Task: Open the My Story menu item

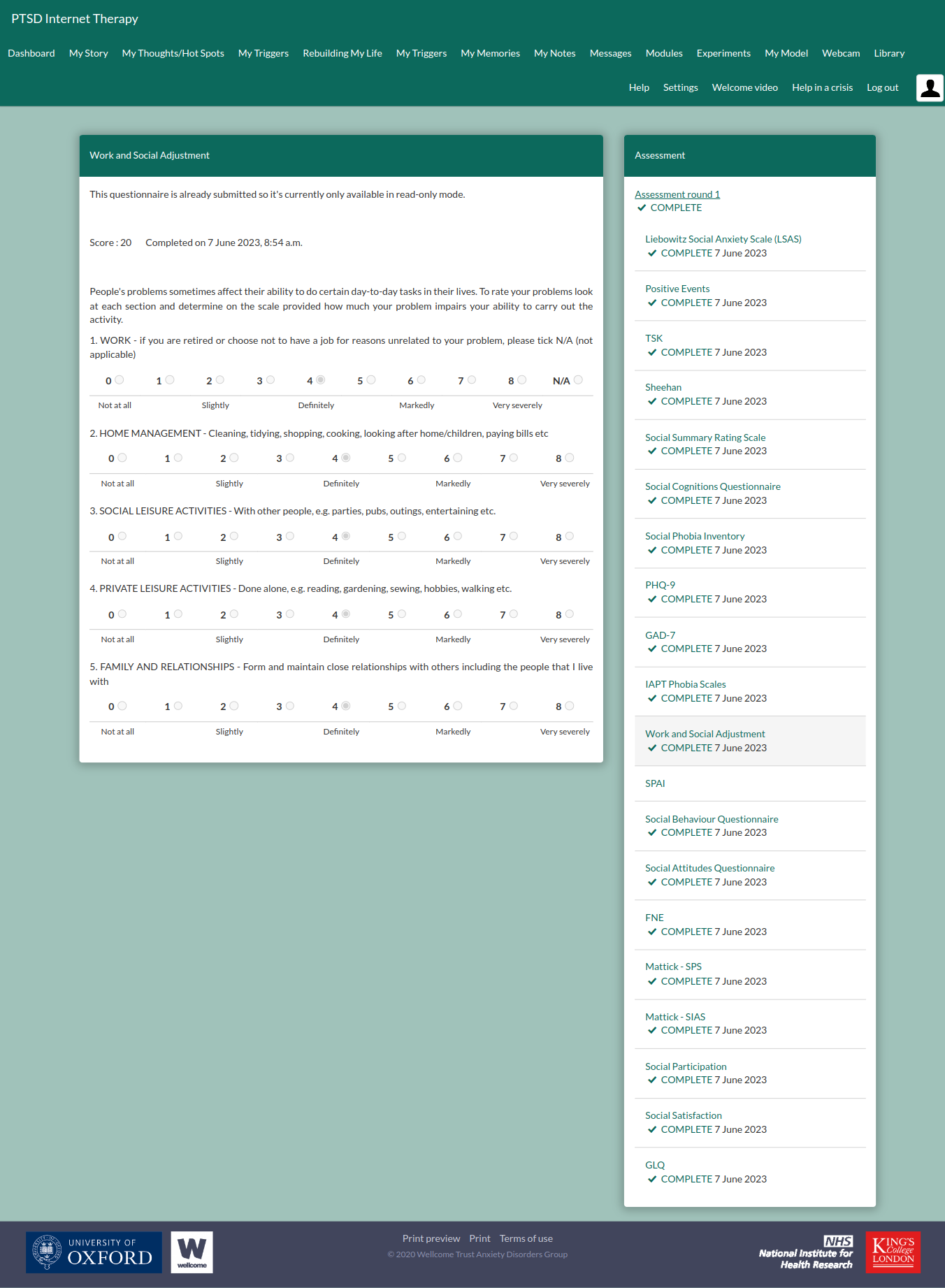Action: pyautogui.click(x=88, y=53)
